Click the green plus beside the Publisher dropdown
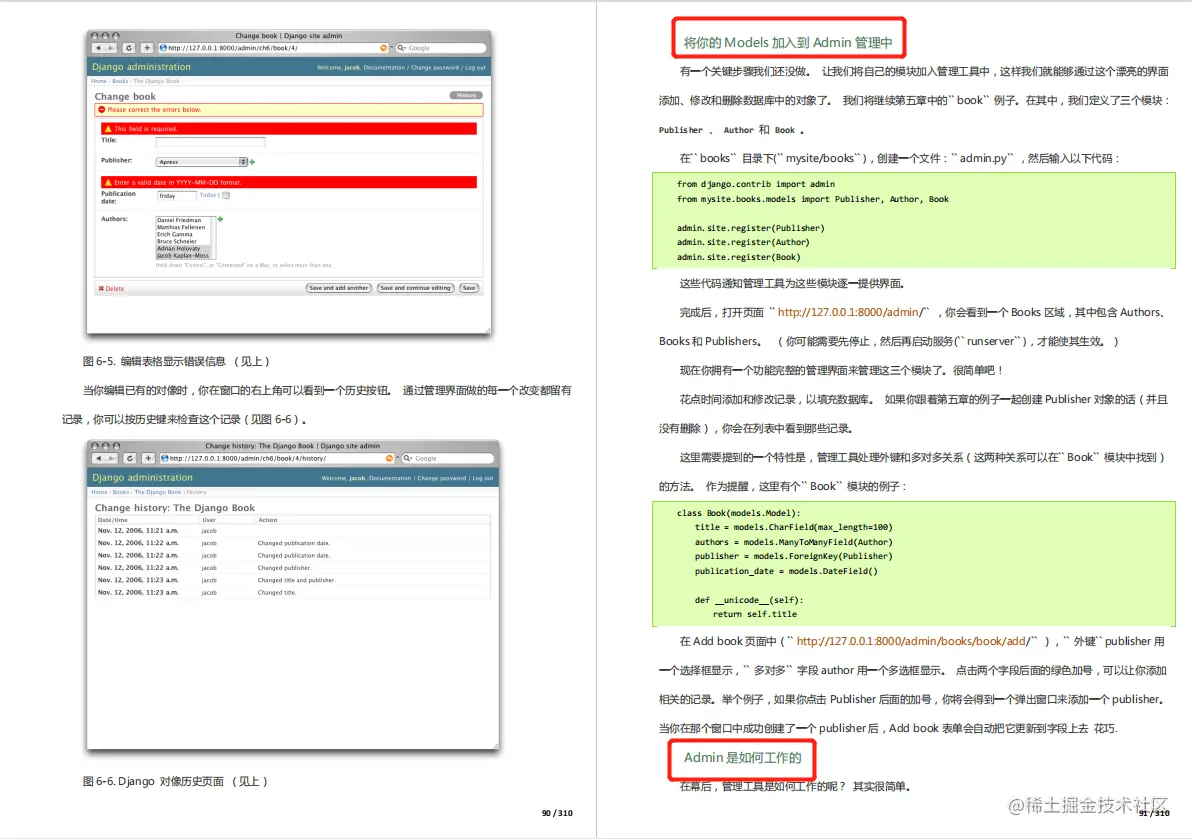Screen dimensions: 1192x839 (x=252, y=162)
